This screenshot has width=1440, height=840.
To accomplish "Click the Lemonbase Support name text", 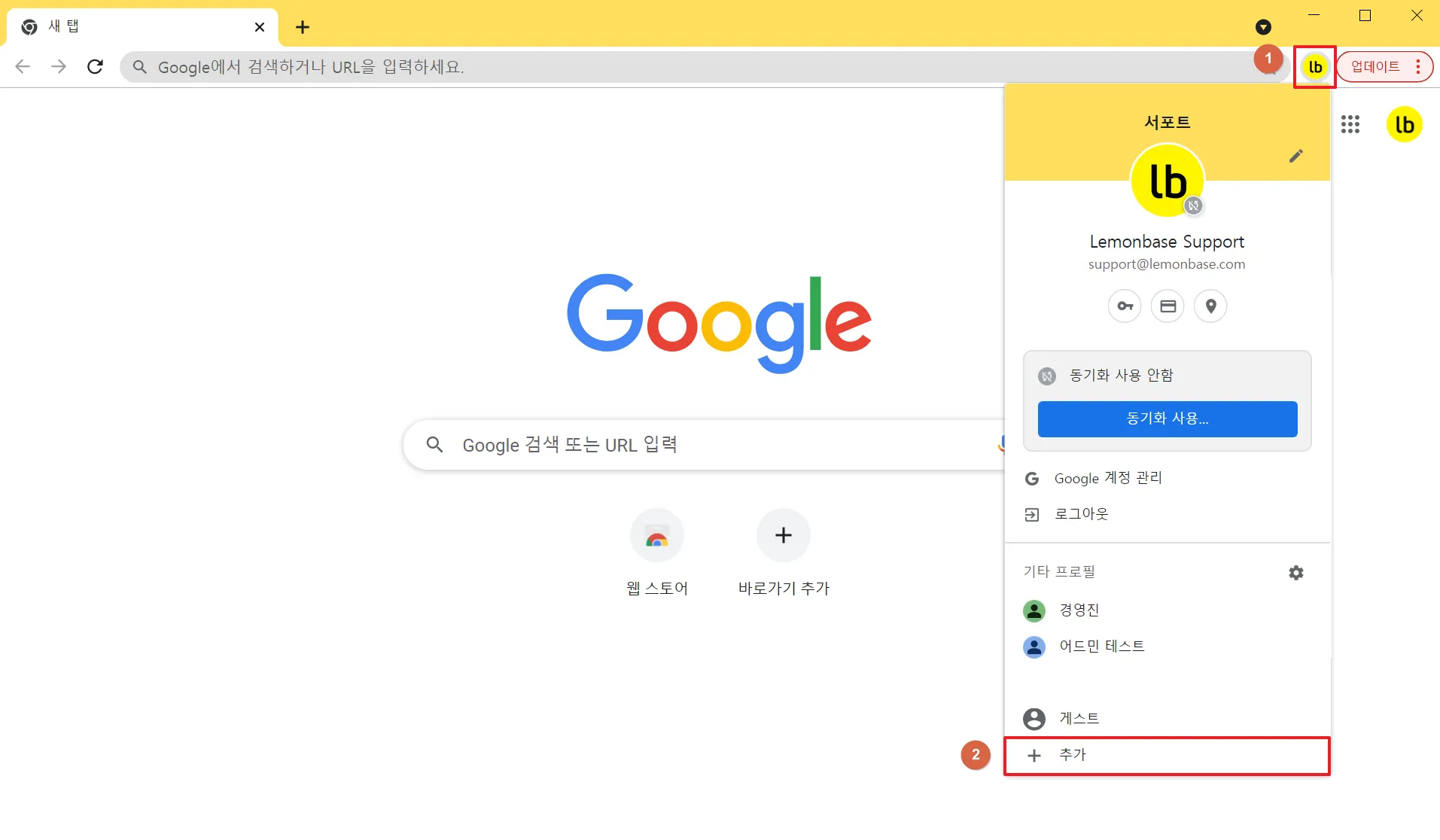I will [1167, 242].
